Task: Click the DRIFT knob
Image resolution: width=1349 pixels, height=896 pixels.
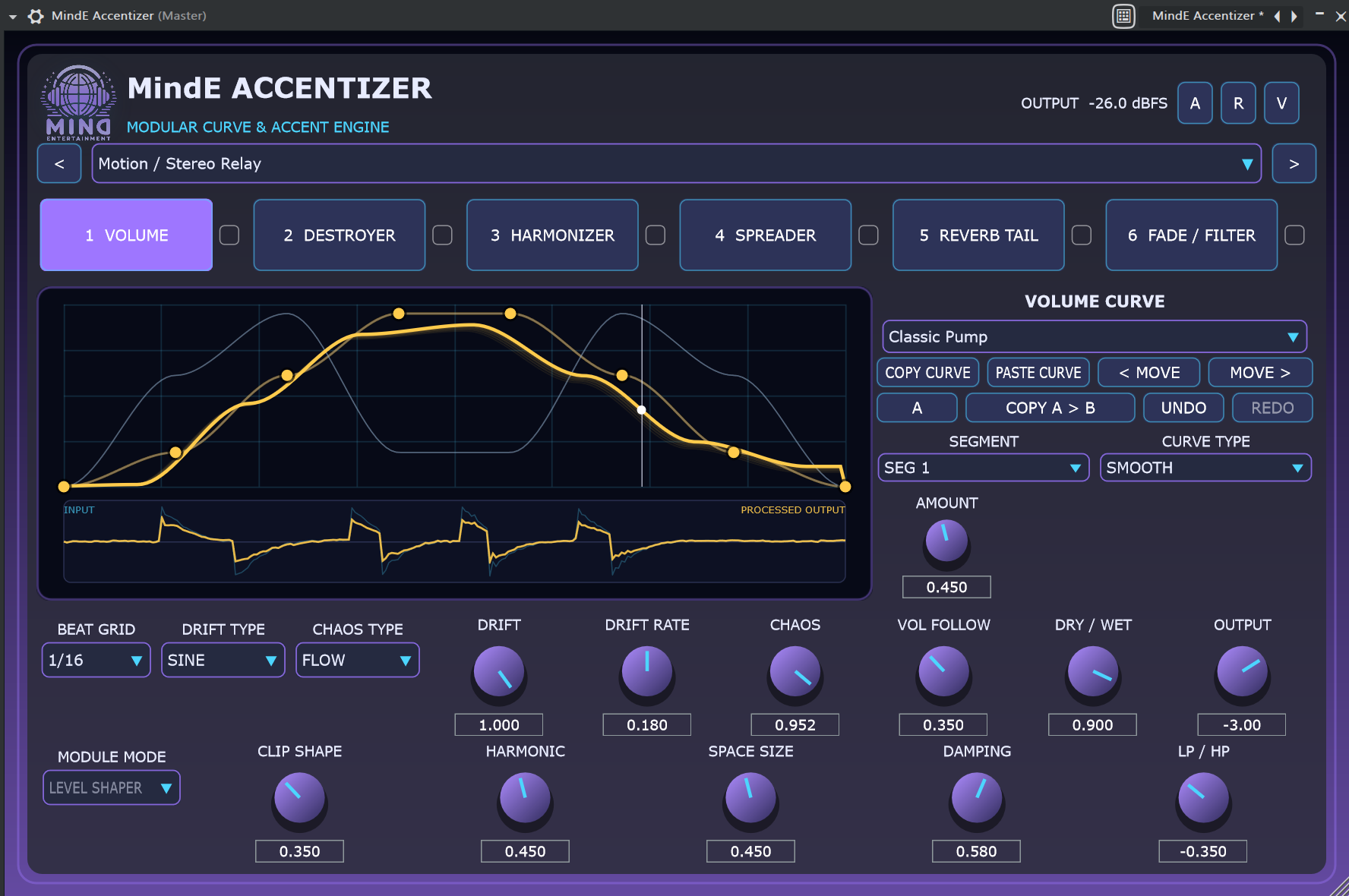Action: [x=499, y=671]
